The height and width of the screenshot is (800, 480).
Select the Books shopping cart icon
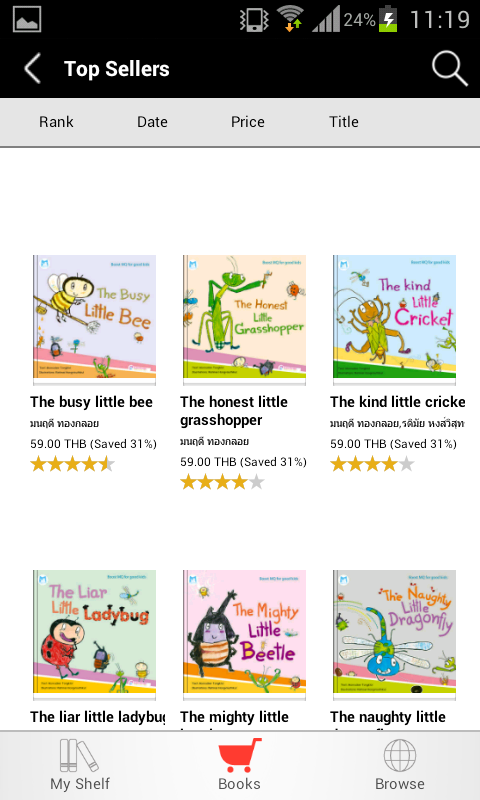(239, 755)
